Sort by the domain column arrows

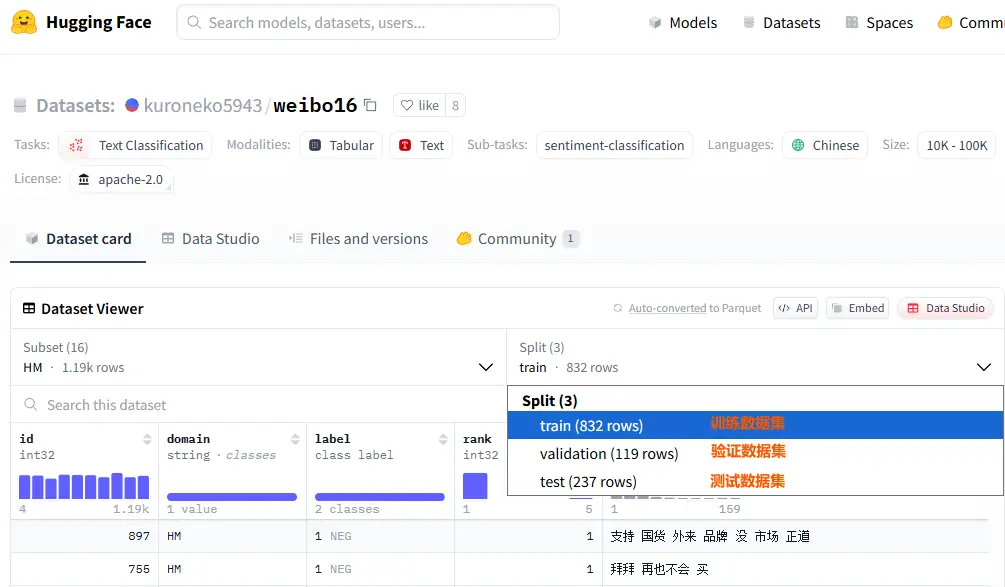pyautogui.click(x=295, y=439)
